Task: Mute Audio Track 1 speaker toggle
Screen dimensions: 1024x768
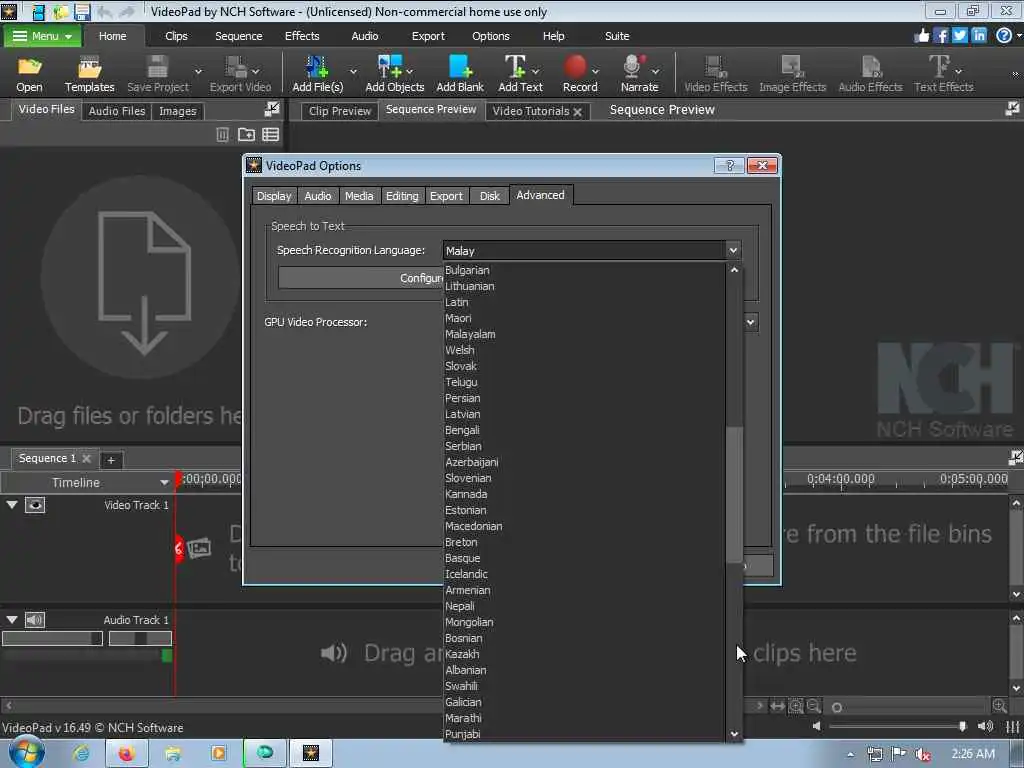Action: [35, 620]
